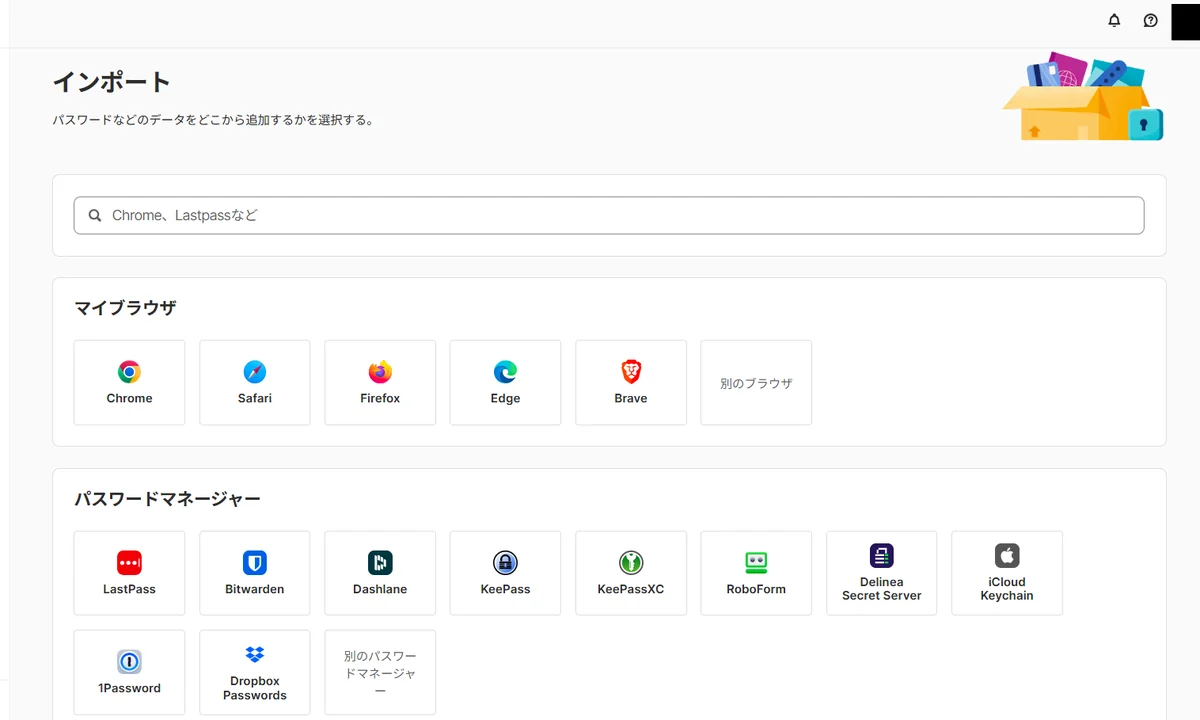This screenshot has height=720, width=1200.
Task: Click the Chrome label text
Action: coord(129,398)
